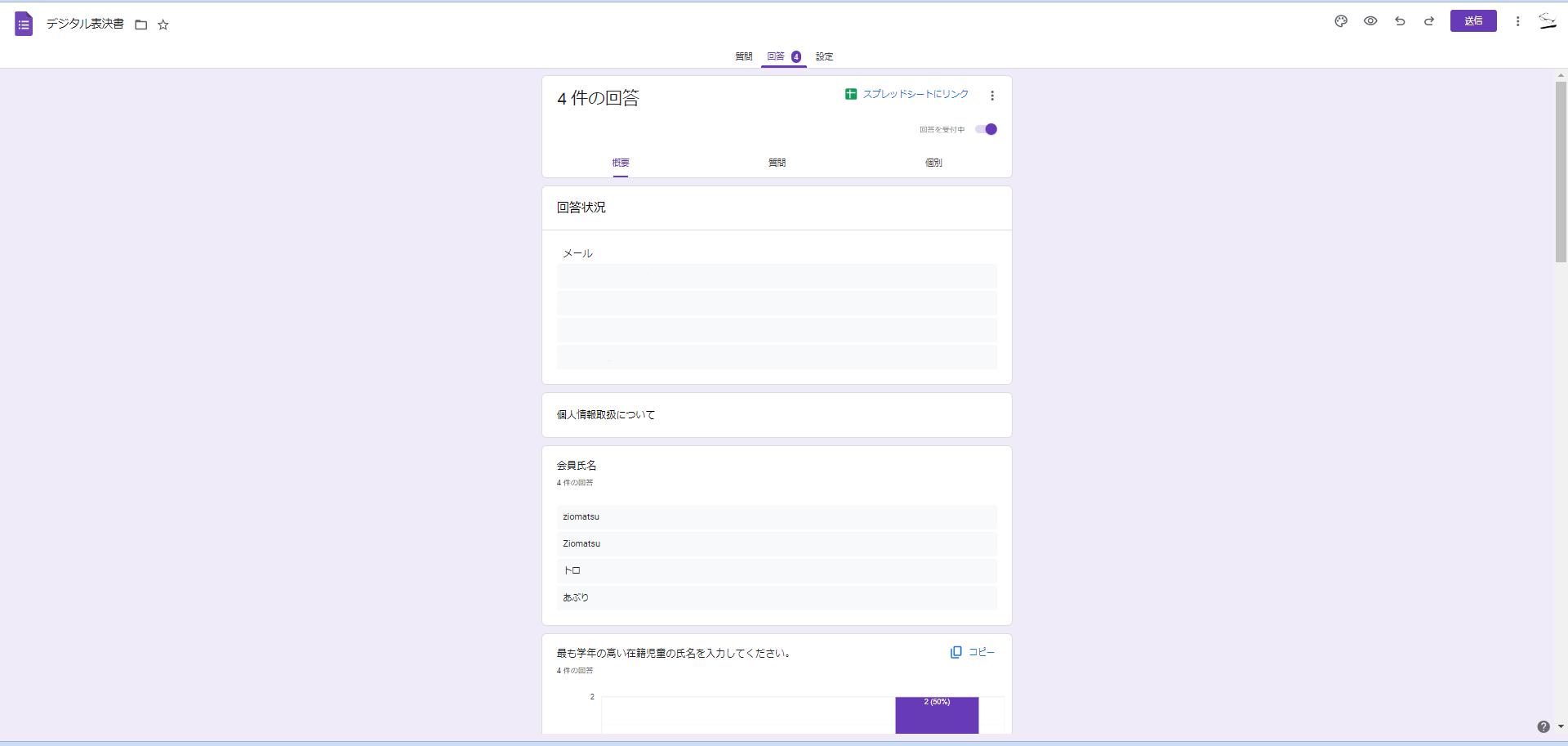Image resolution: width=1568 pixels, height=746 pixels.
Task: Open your Google account avatar
Action: 1546,22
